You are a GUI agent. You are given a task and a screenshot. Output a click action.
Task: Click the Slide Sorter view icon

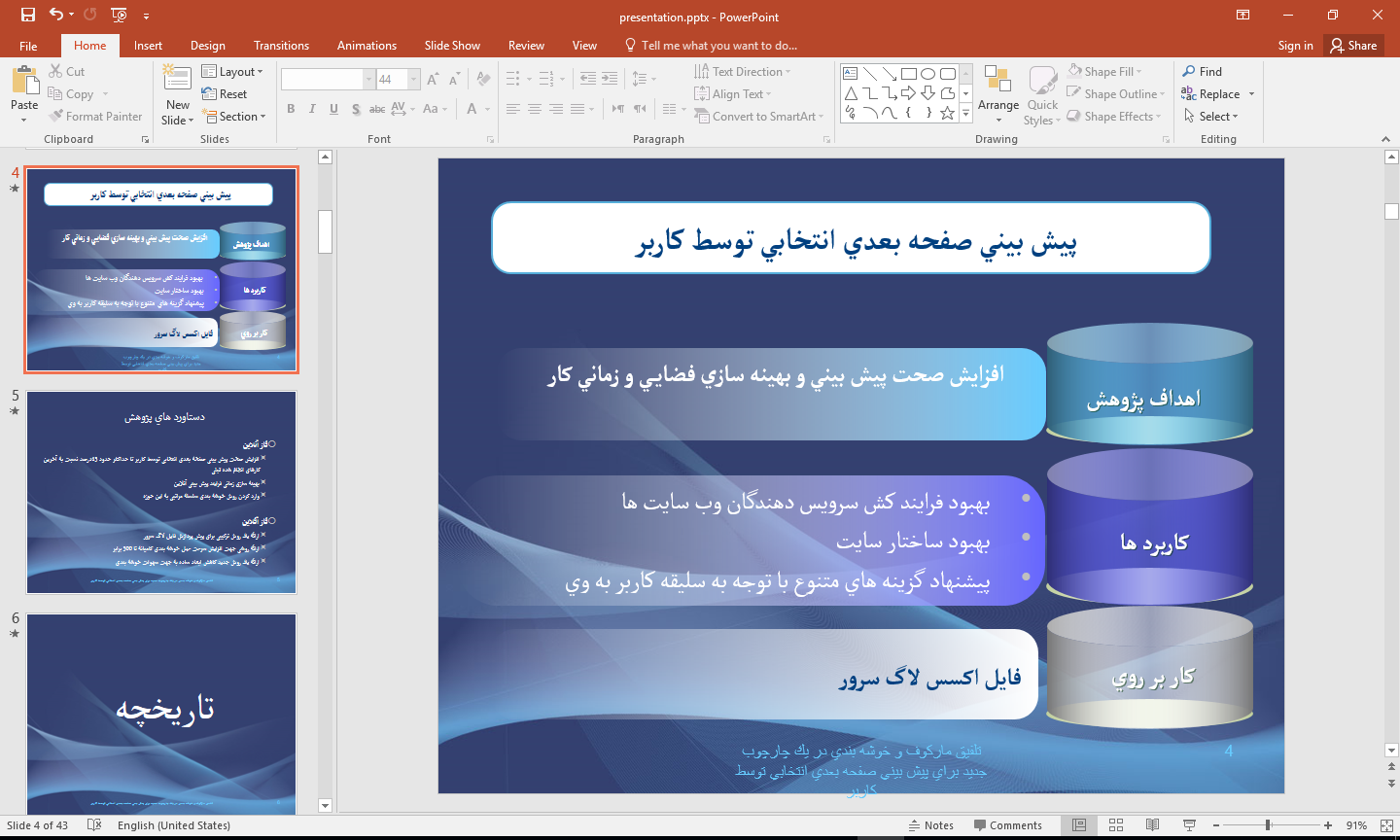[1115, 825]
